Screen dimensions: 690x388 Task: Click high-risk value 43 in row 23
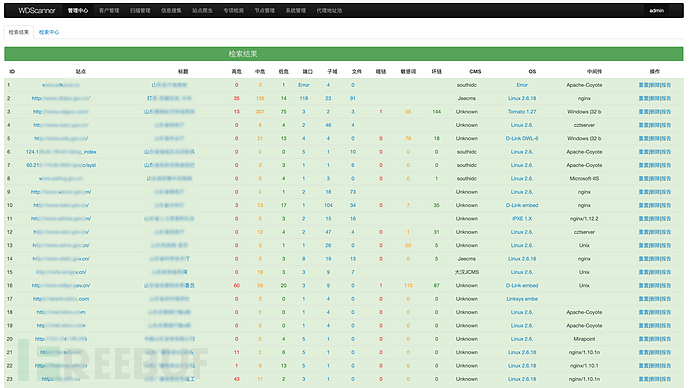[x=237, y=379]
